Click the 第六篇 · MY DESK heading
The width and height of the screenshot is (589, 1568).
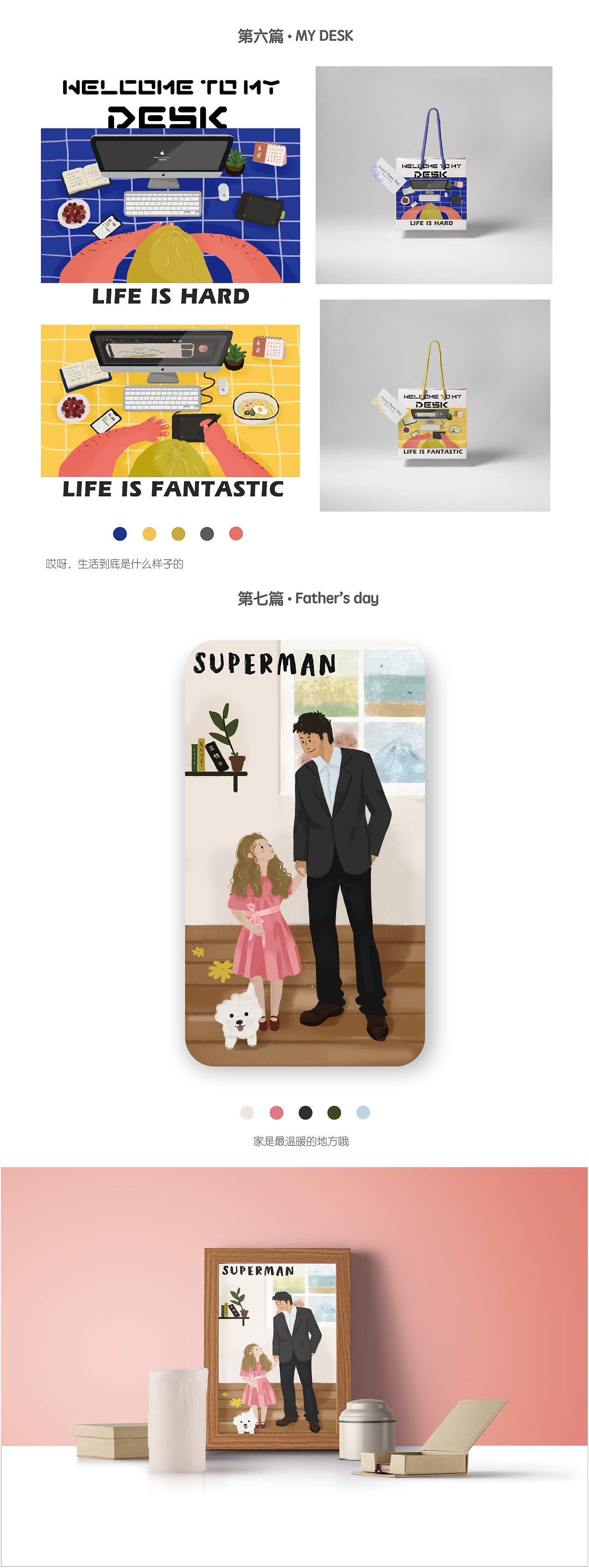pyautogui.click(x=295, y=36)
